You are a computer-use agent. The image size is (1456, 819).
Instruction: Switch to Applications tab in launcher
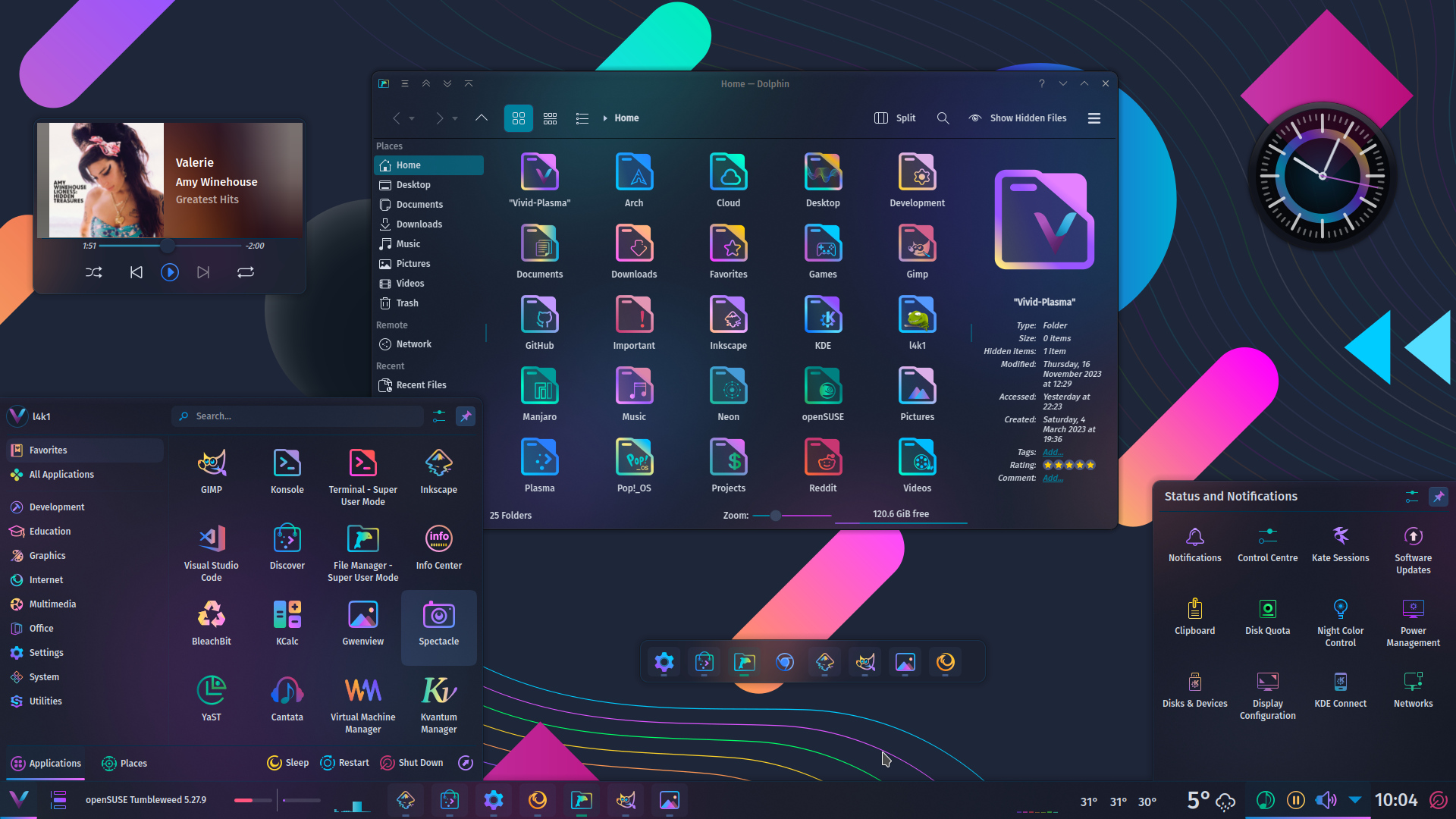[x=46, y=764]
